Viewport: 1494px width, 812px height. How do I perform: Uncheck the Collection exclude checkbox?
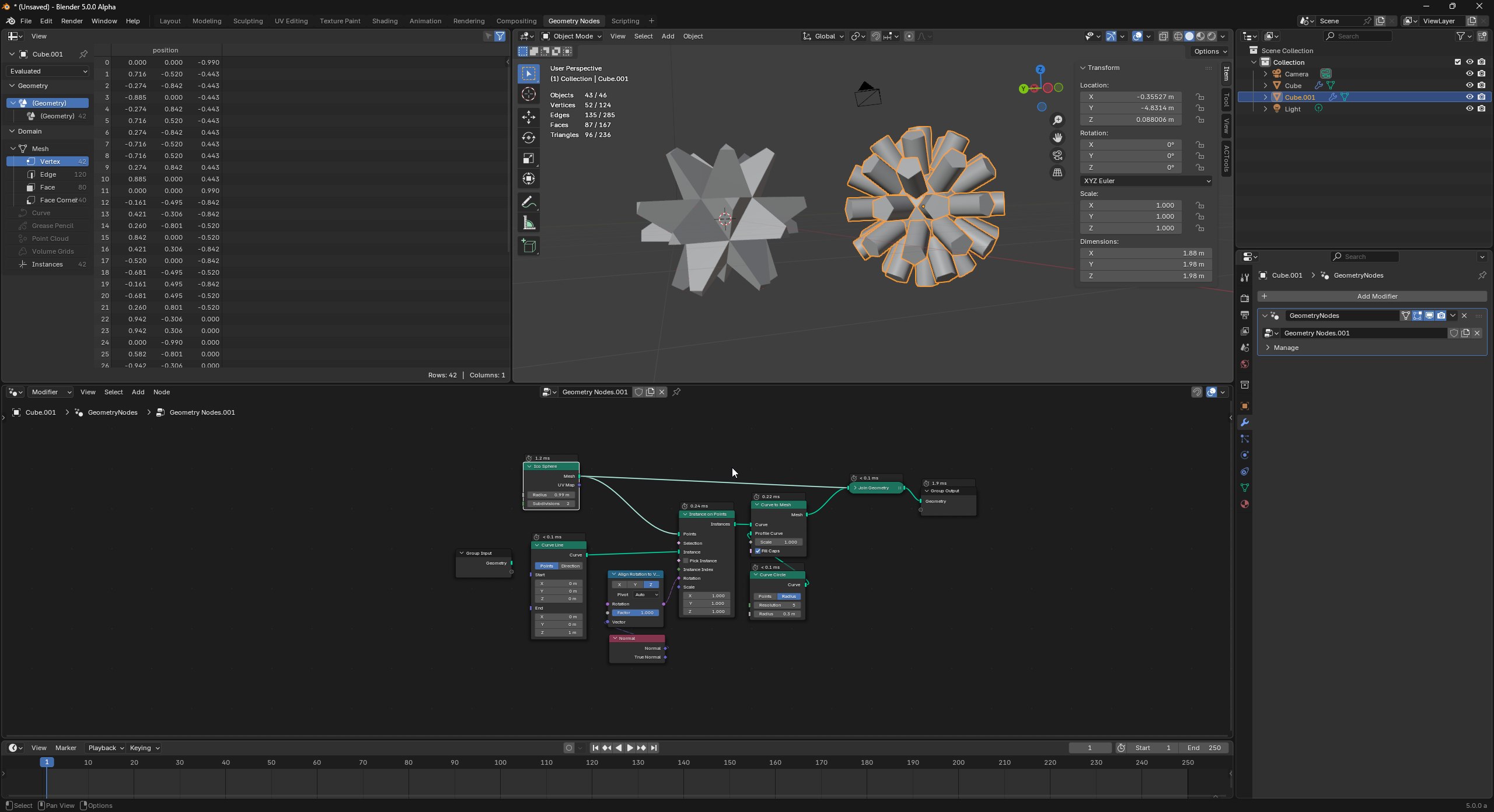coord(1458,62)
